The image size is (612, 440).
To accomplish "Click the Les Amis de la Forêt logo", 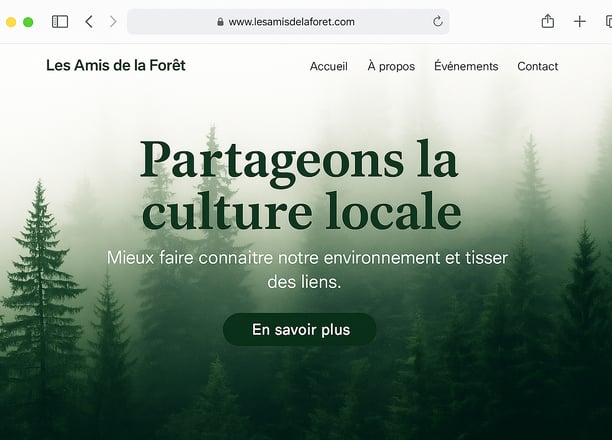I will pos(116,65).
